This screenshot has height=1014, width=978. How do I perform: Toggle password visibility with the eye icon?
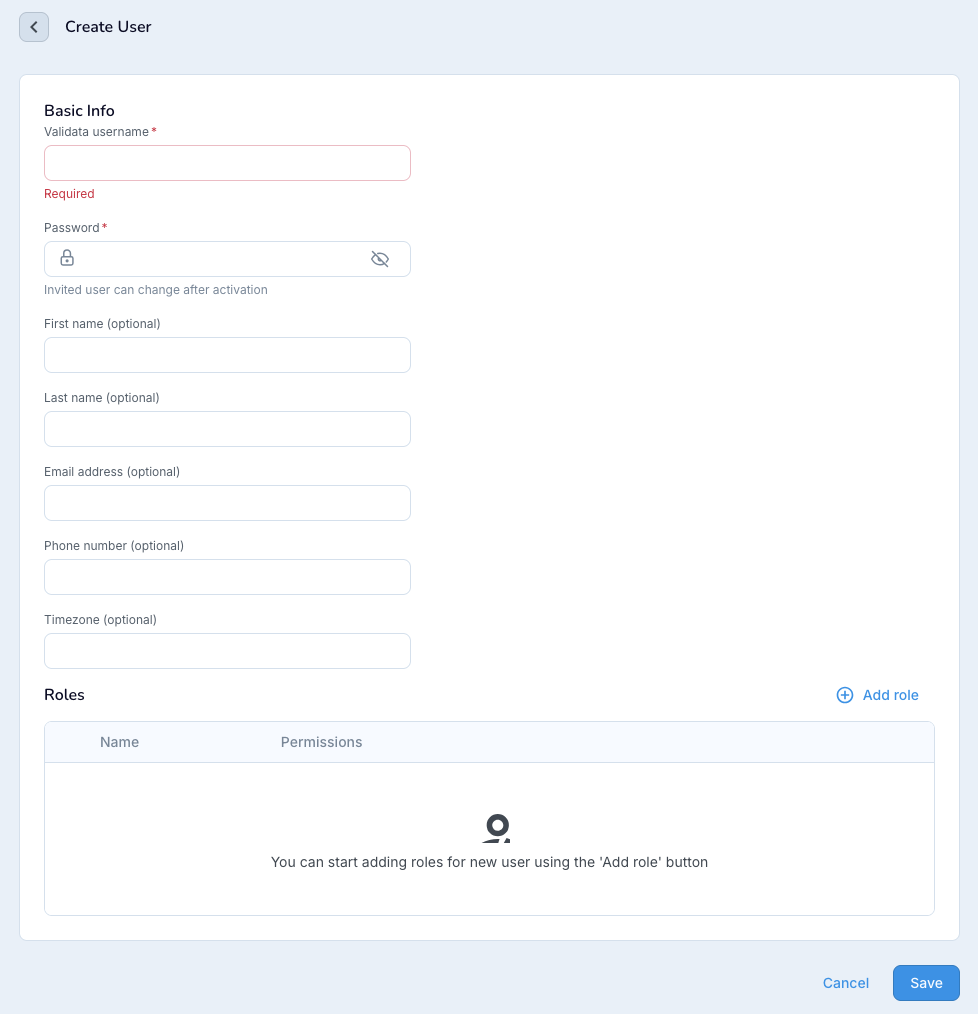(380, 258)
